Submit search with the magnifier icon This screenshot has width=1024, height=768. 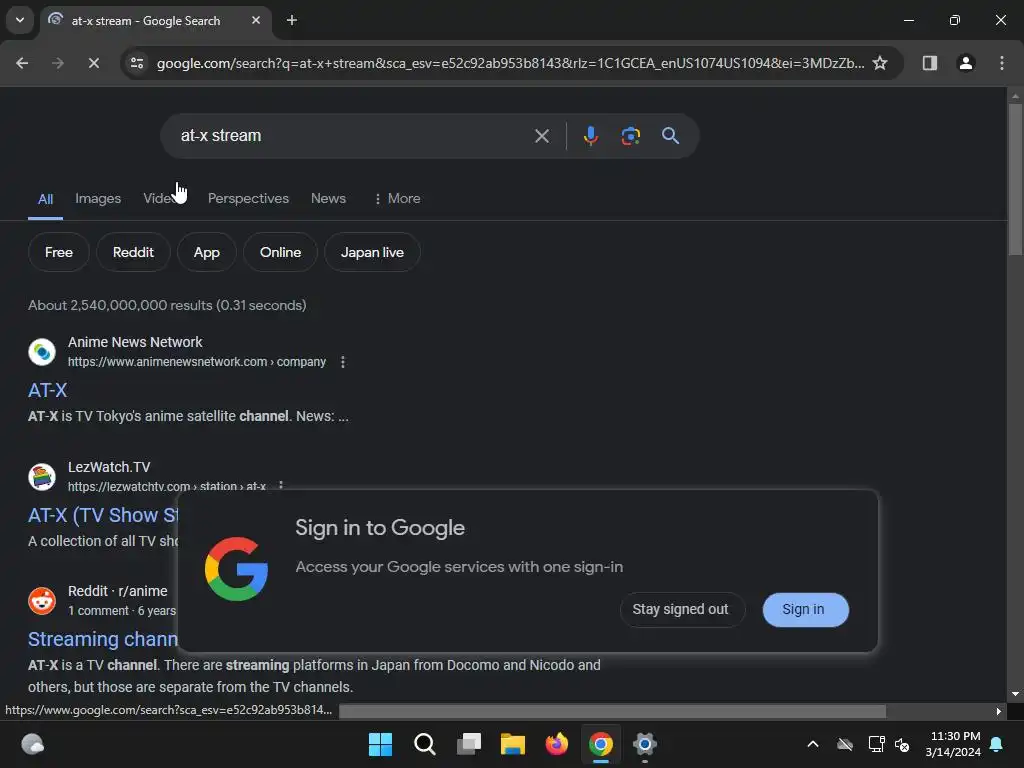[x=671, y=136]
